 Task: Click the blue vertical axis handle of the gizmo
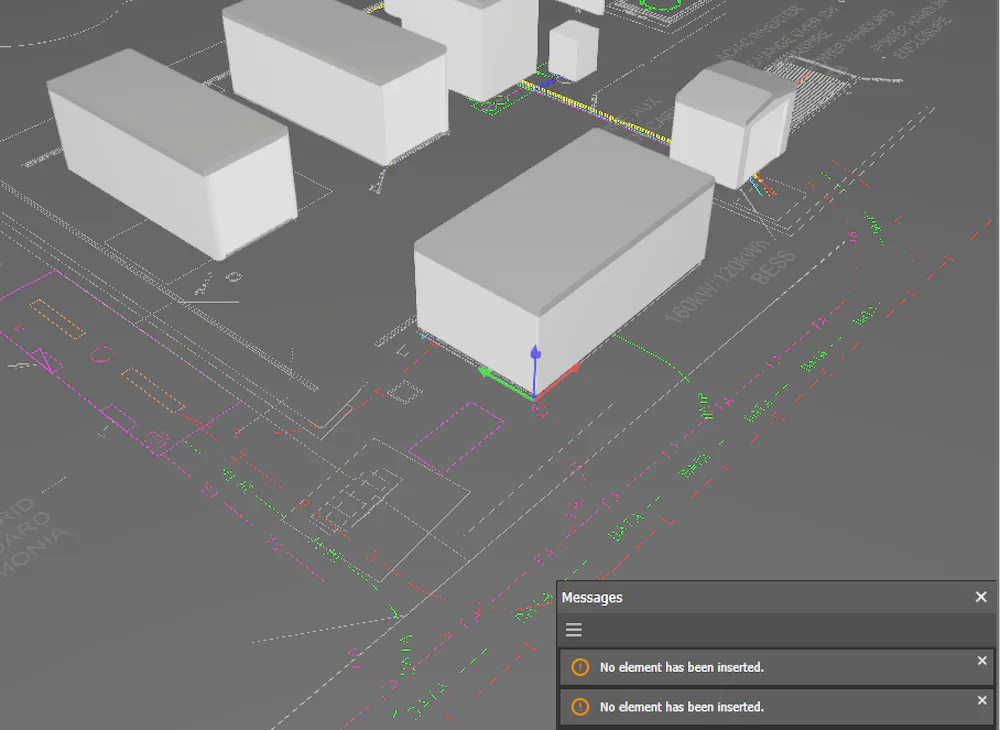pos(536,354)
